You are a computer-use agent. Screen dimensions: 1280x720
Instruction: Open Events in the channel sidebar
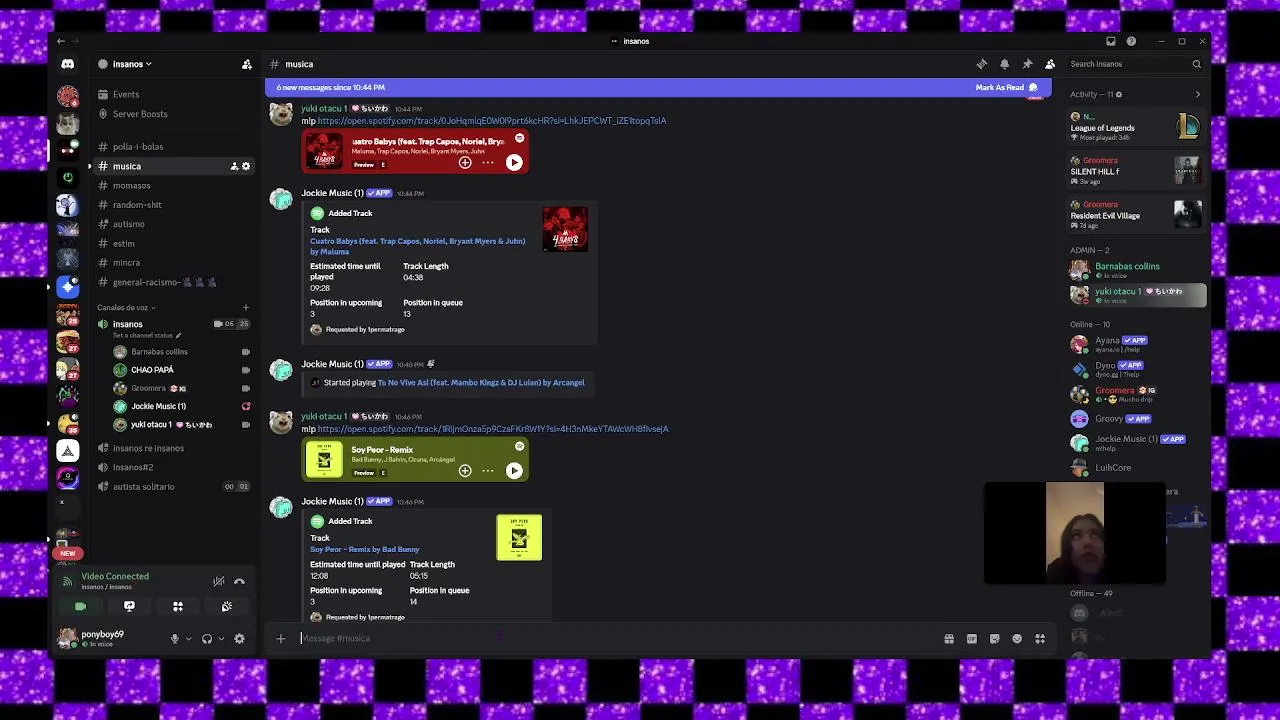pyautogui.click(x=126, y=94)
